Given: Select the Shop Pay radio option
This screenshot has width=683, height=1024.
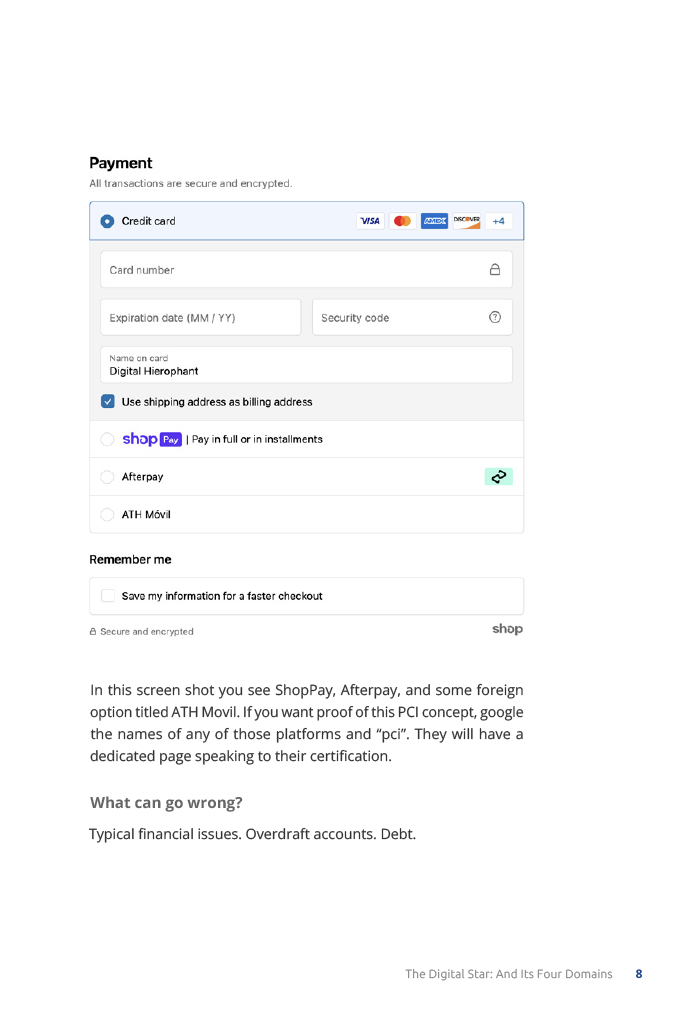Looking at the screenshot, I should pos(107,439).
